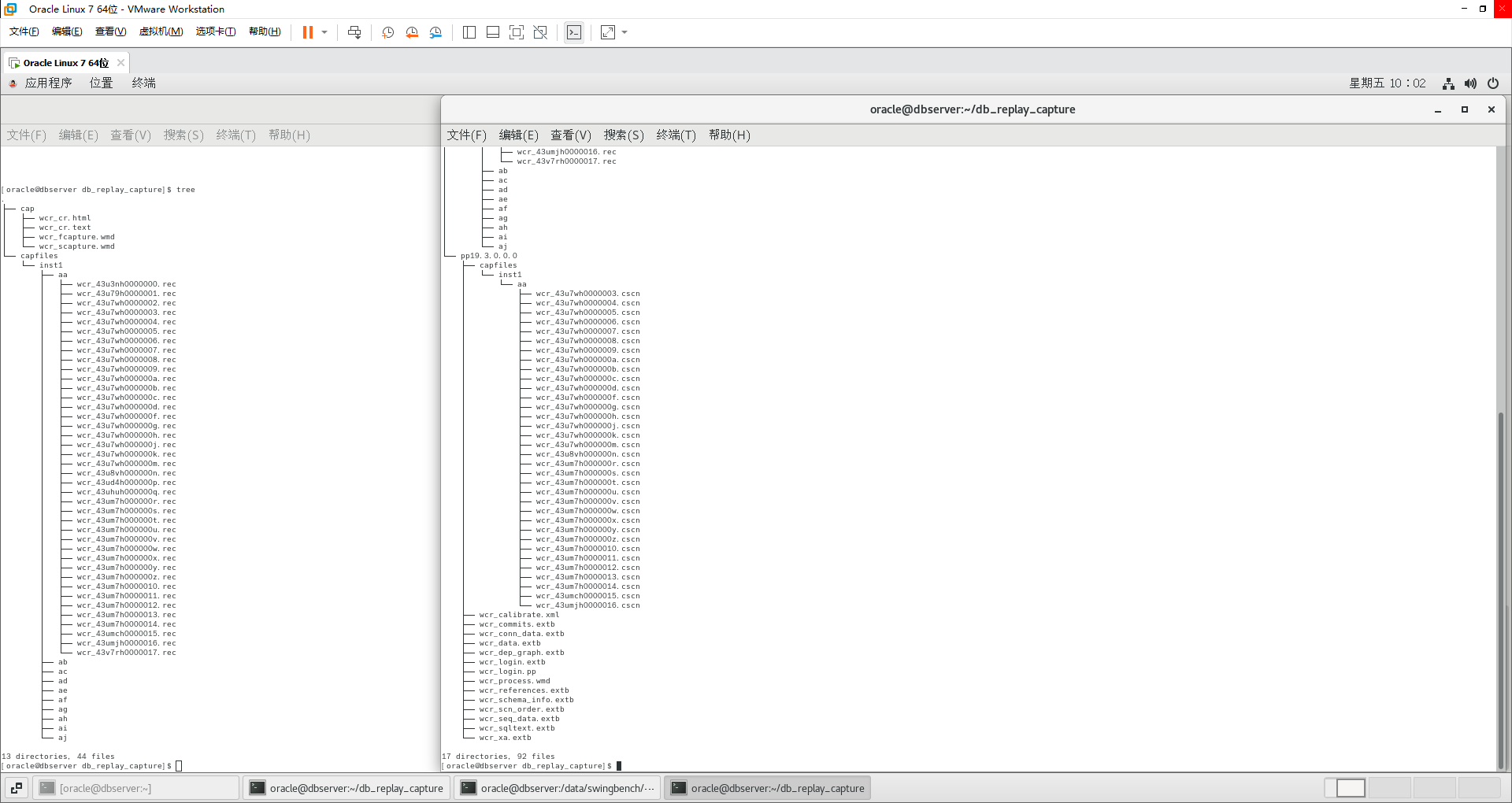1512x803 pixels.
Task: Open the power options dropdown arrow beside pause
Action: 324,32
